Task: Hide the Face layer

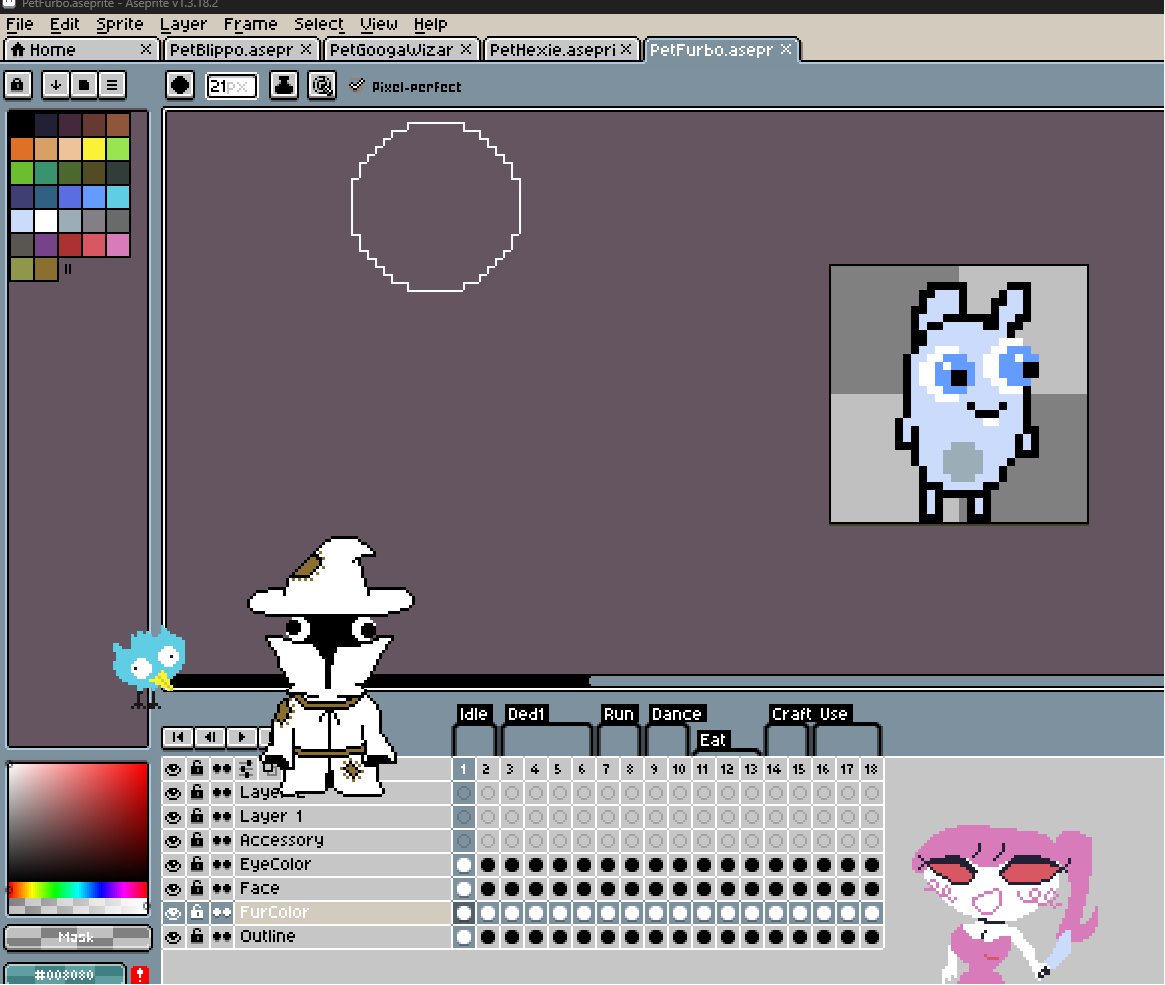Action: [x=173, y=888]
